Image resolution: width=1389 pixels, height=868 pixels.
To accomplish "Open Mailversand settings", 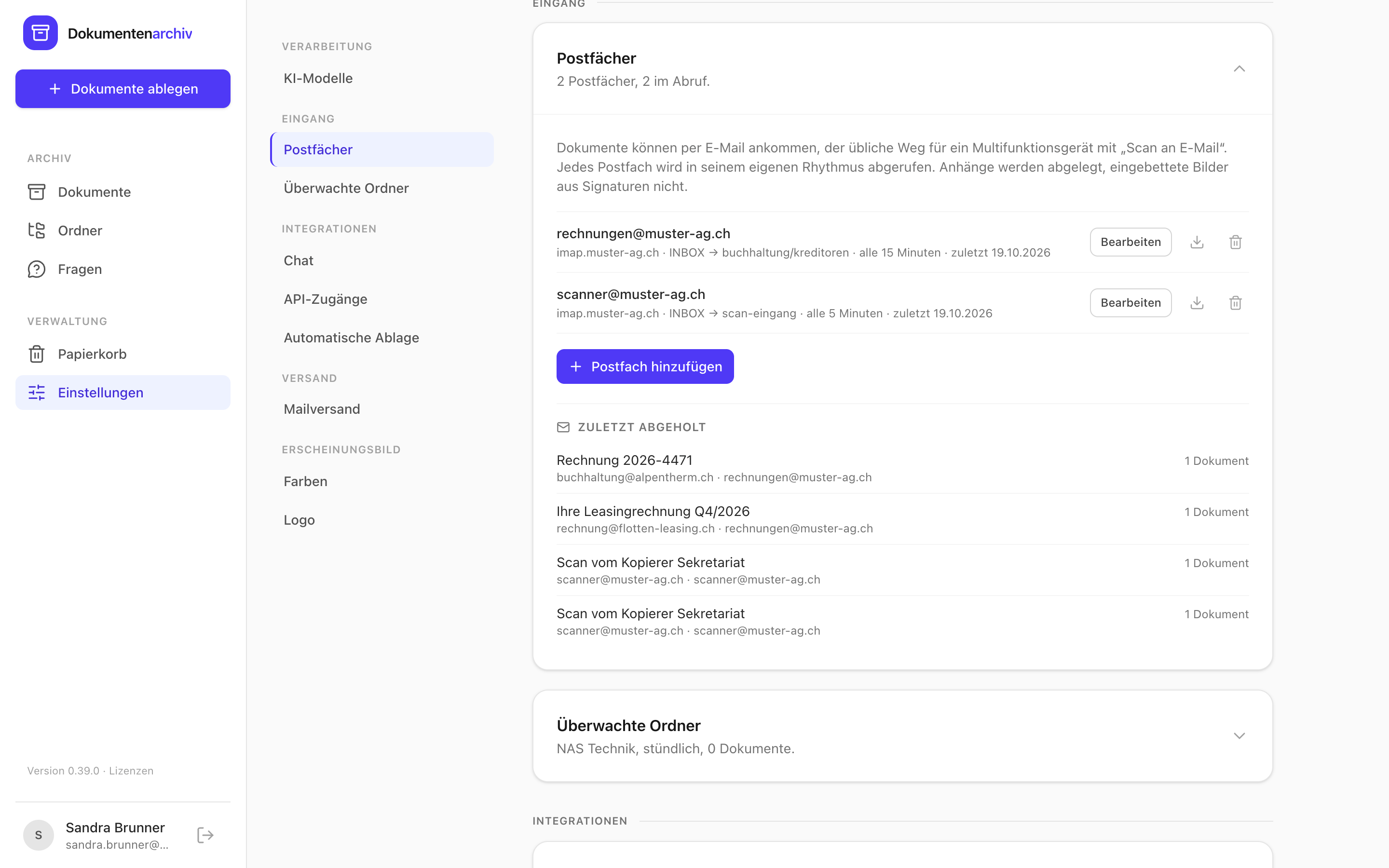I will 381,409.
